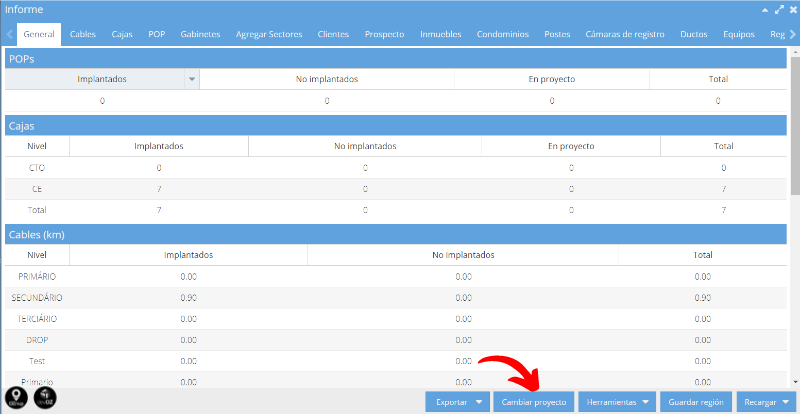Select the CE row label in Cajas
This screenshot has height=414, width=800.
coord(37,189)
